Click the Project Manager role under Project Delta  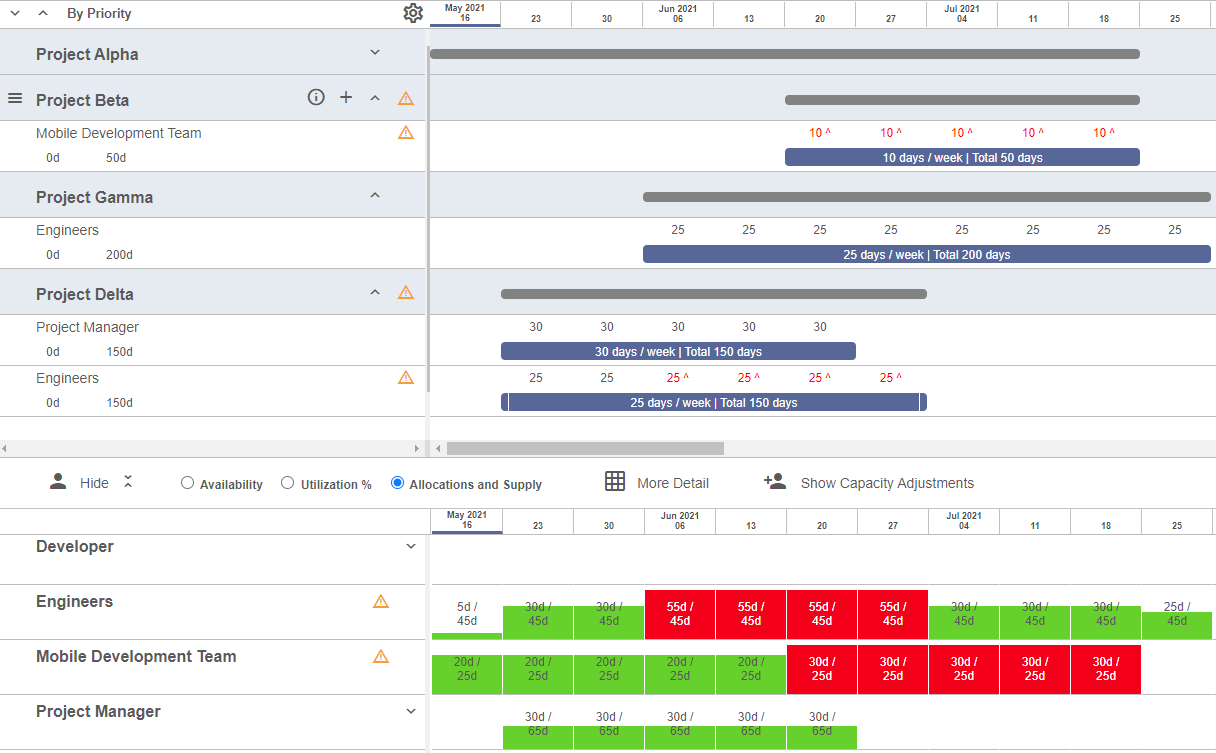click(x=87, y=327)
